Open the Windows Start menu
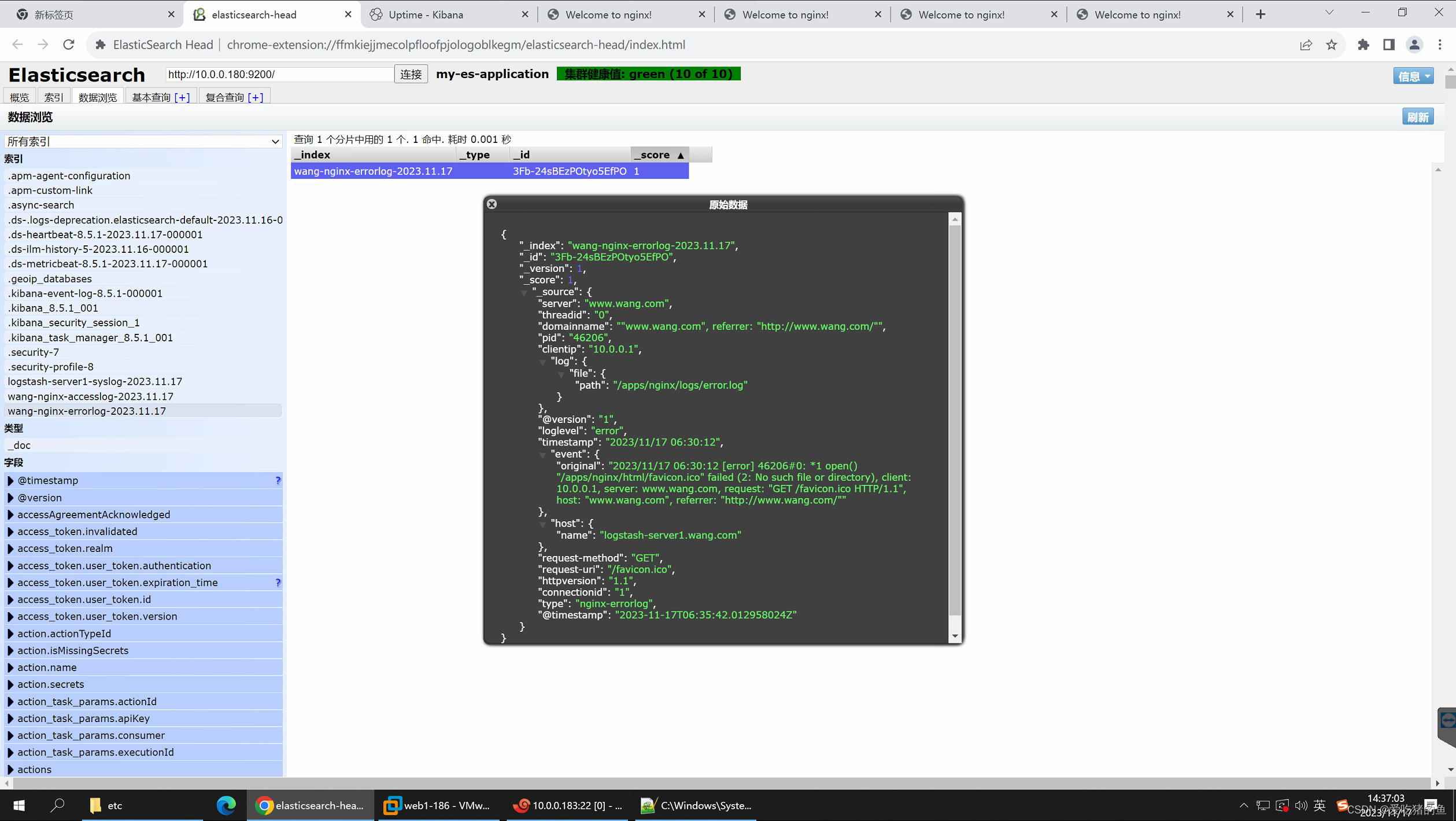 click(x=19, y=805)
